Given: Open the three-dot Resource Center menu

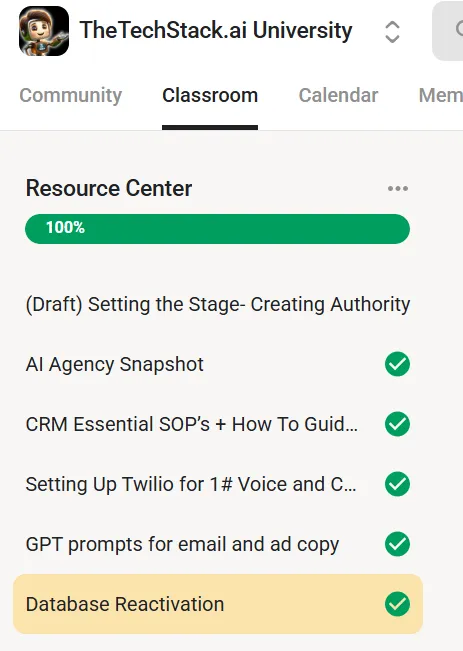Looking at the screenshot, I should 398,188.
